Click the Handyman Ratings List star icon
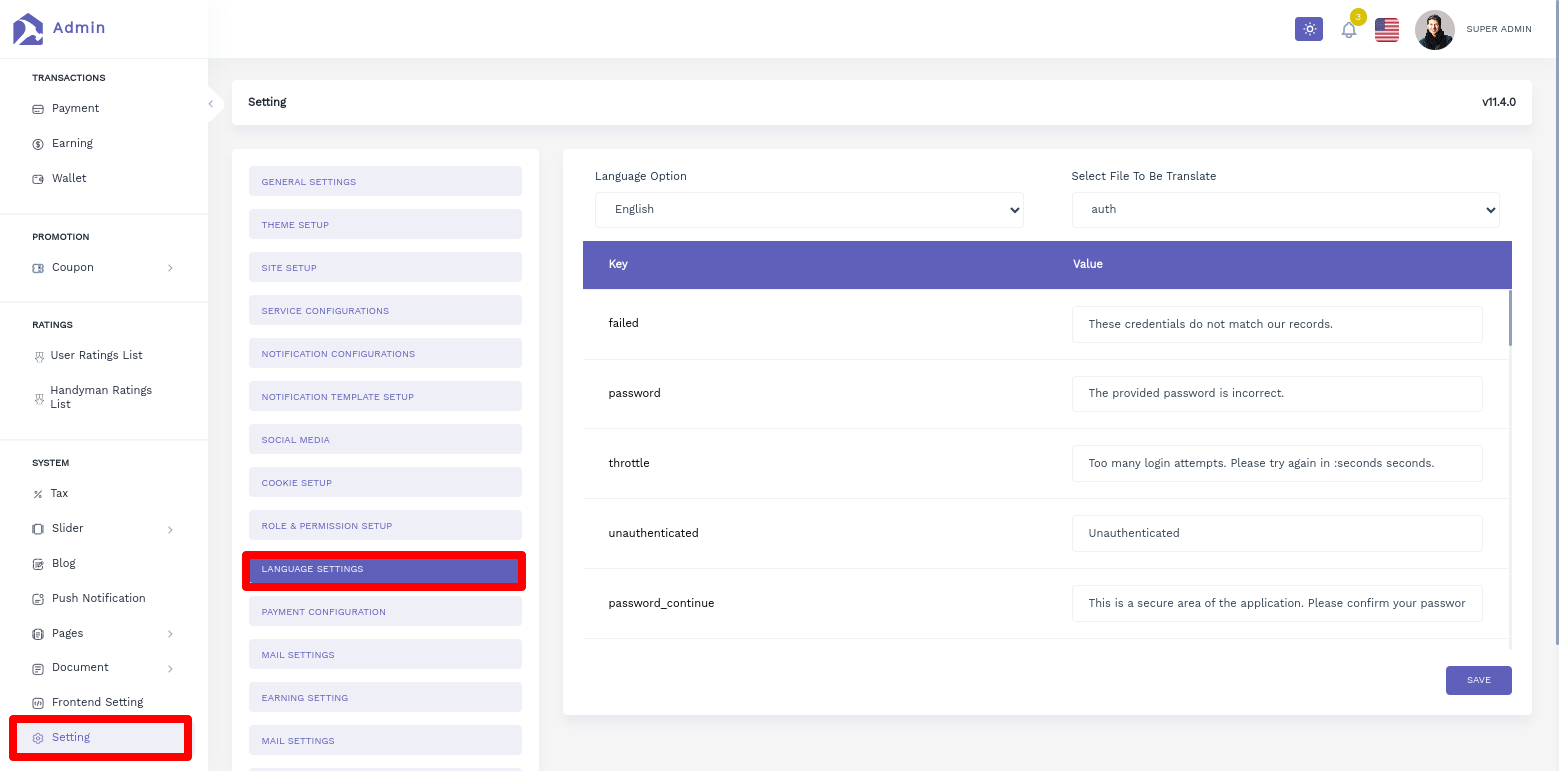1559x771 pixels. coord(39,398)
